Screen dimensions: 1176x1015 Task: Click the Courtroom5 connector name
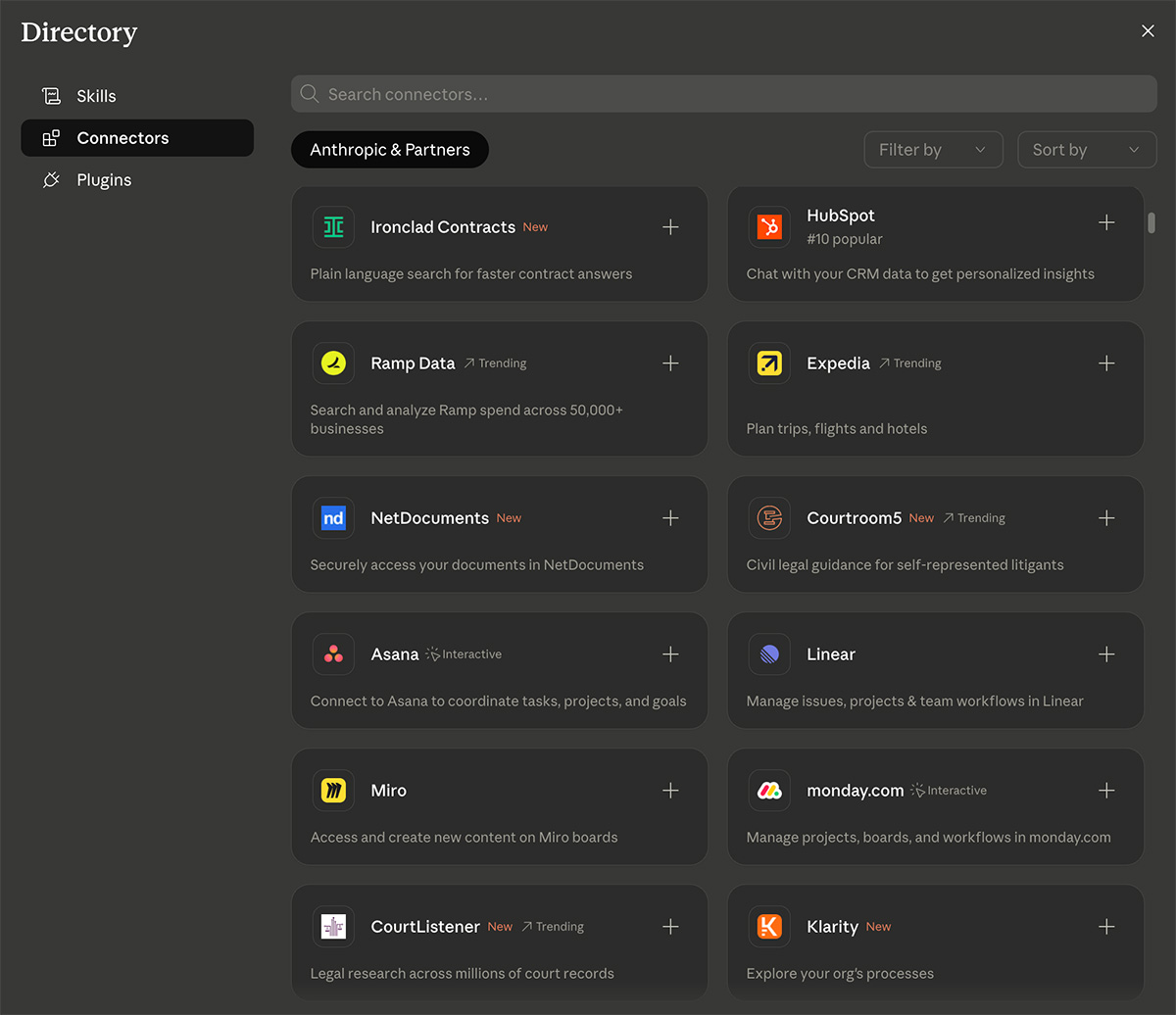click(854, 517)
